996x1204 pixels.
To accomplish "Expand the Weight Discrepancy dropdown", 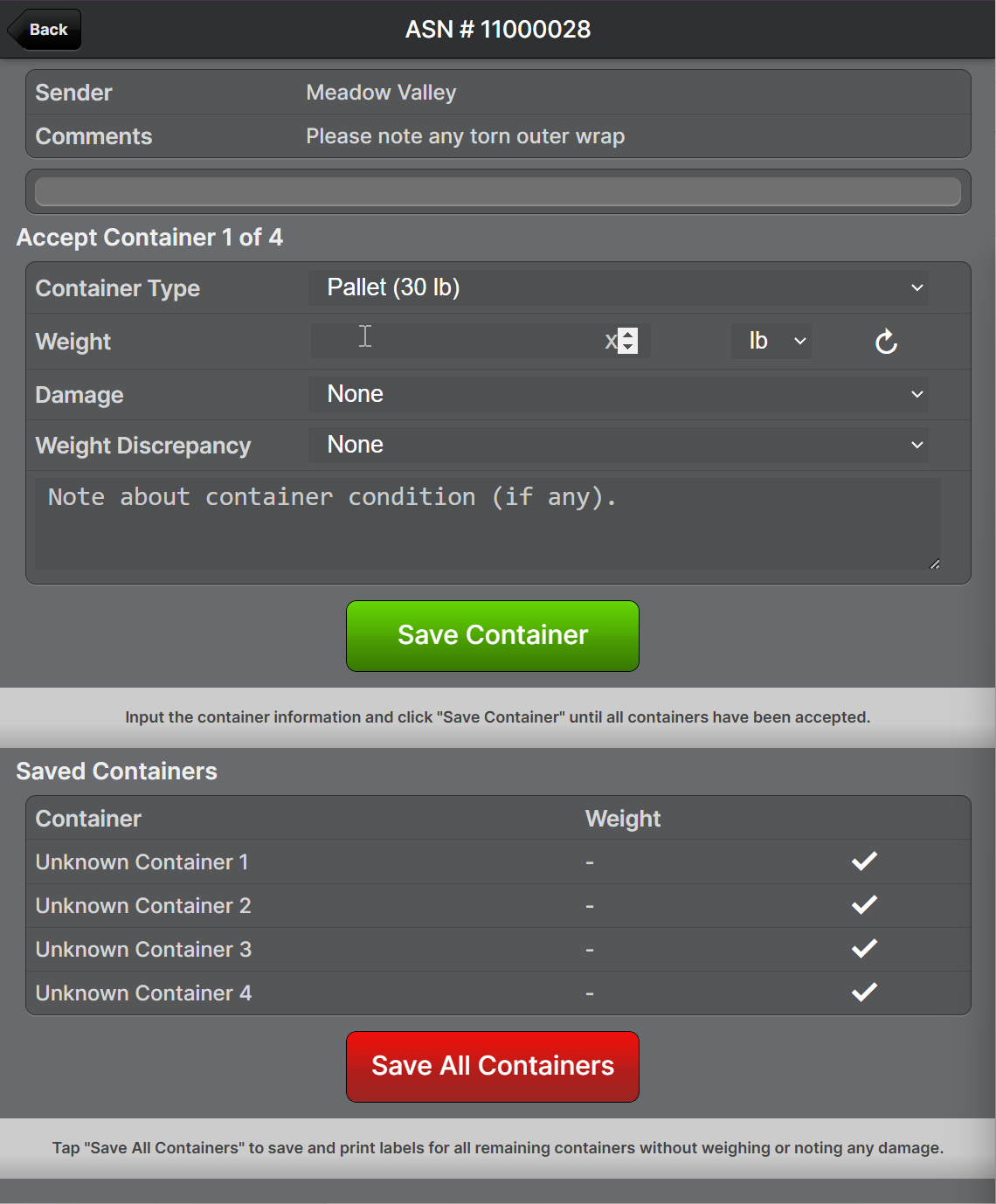I will point(618,445).
